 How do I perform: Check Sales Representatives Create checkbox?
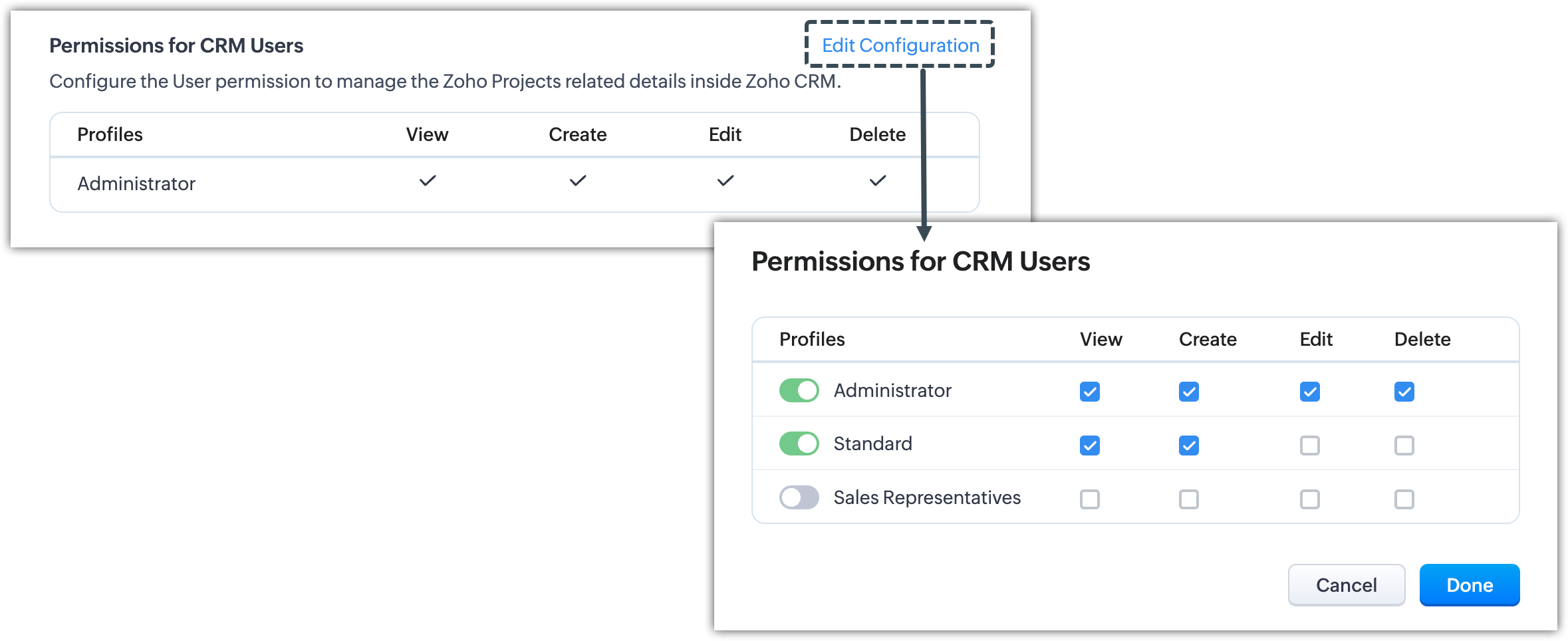1188,499
